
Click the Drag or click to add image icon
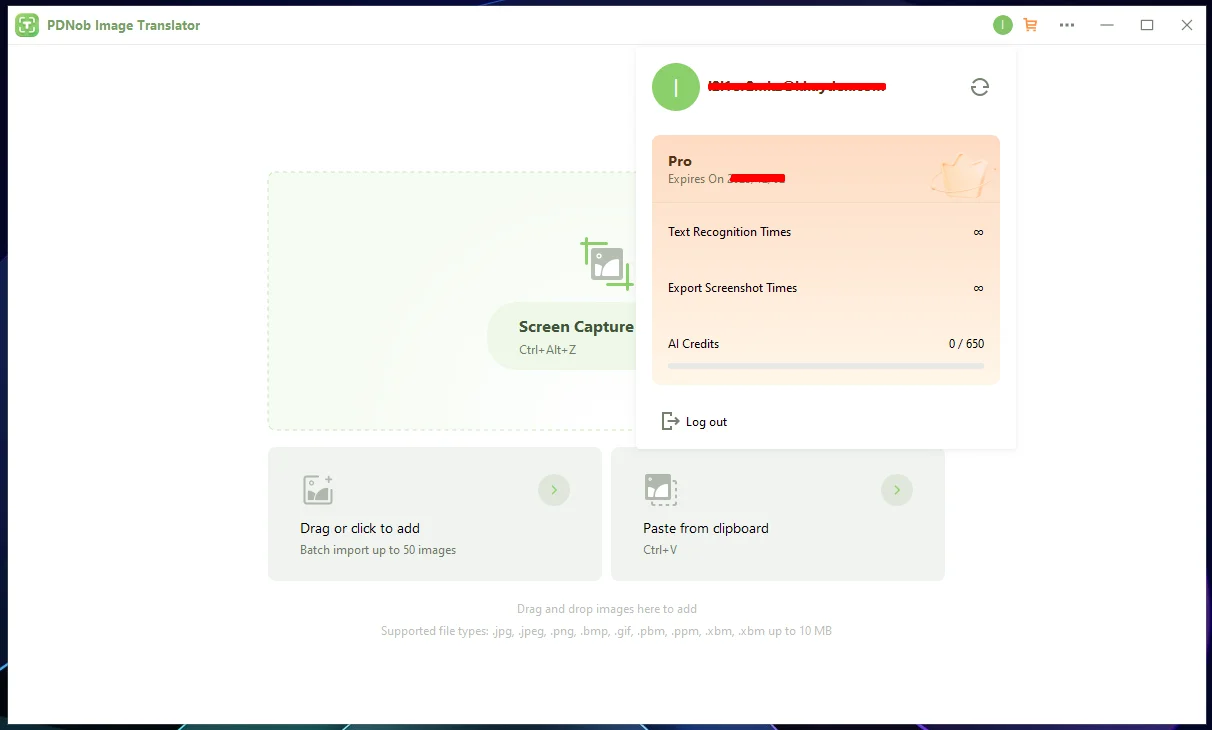tap(318, 490)
